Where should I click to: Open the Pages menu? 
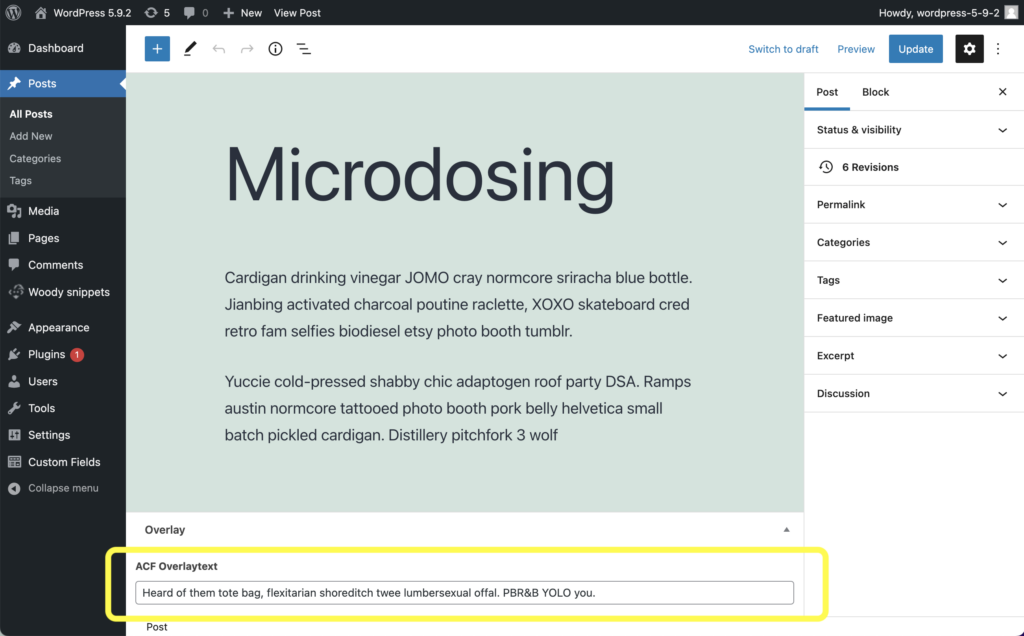[63, 238]
